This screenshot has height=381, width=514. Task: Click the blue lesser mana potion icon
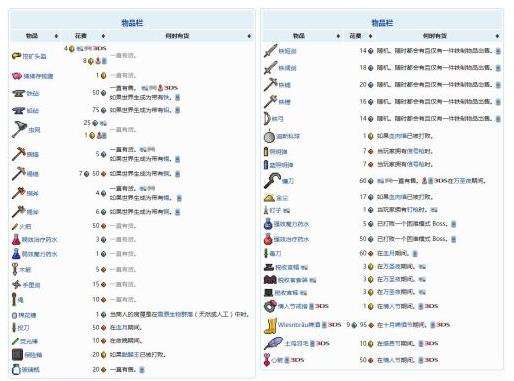click(x=16, y=254)
